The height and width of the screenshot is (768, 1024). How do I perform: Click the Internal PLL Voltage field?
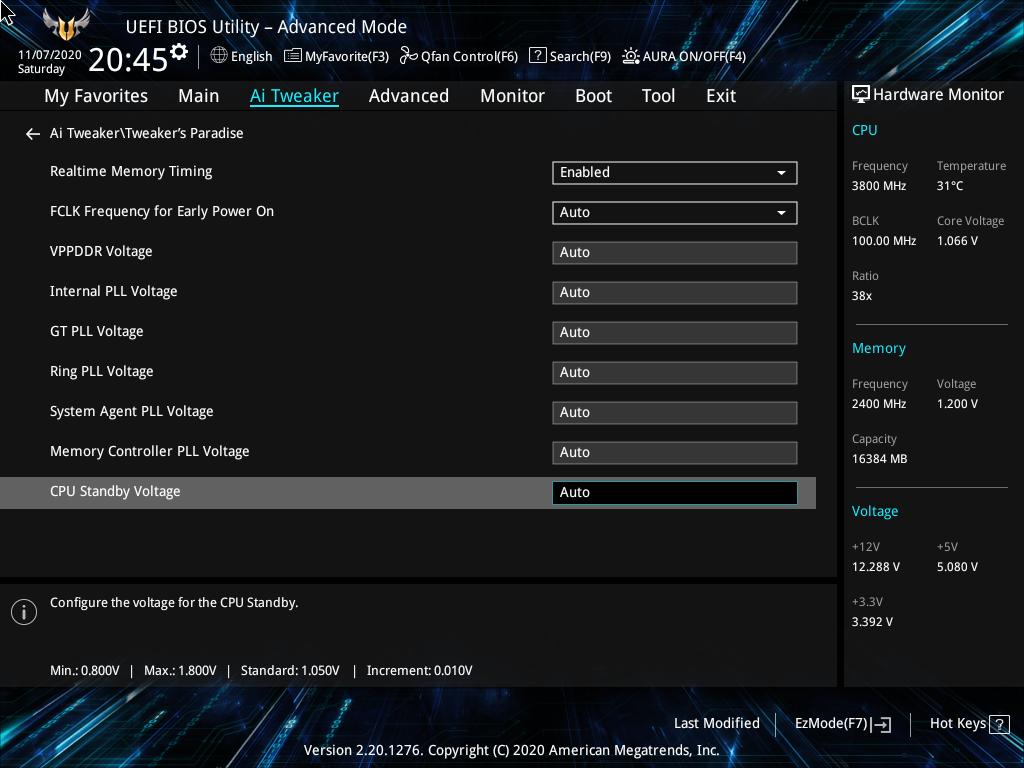[x=675, y=293]
